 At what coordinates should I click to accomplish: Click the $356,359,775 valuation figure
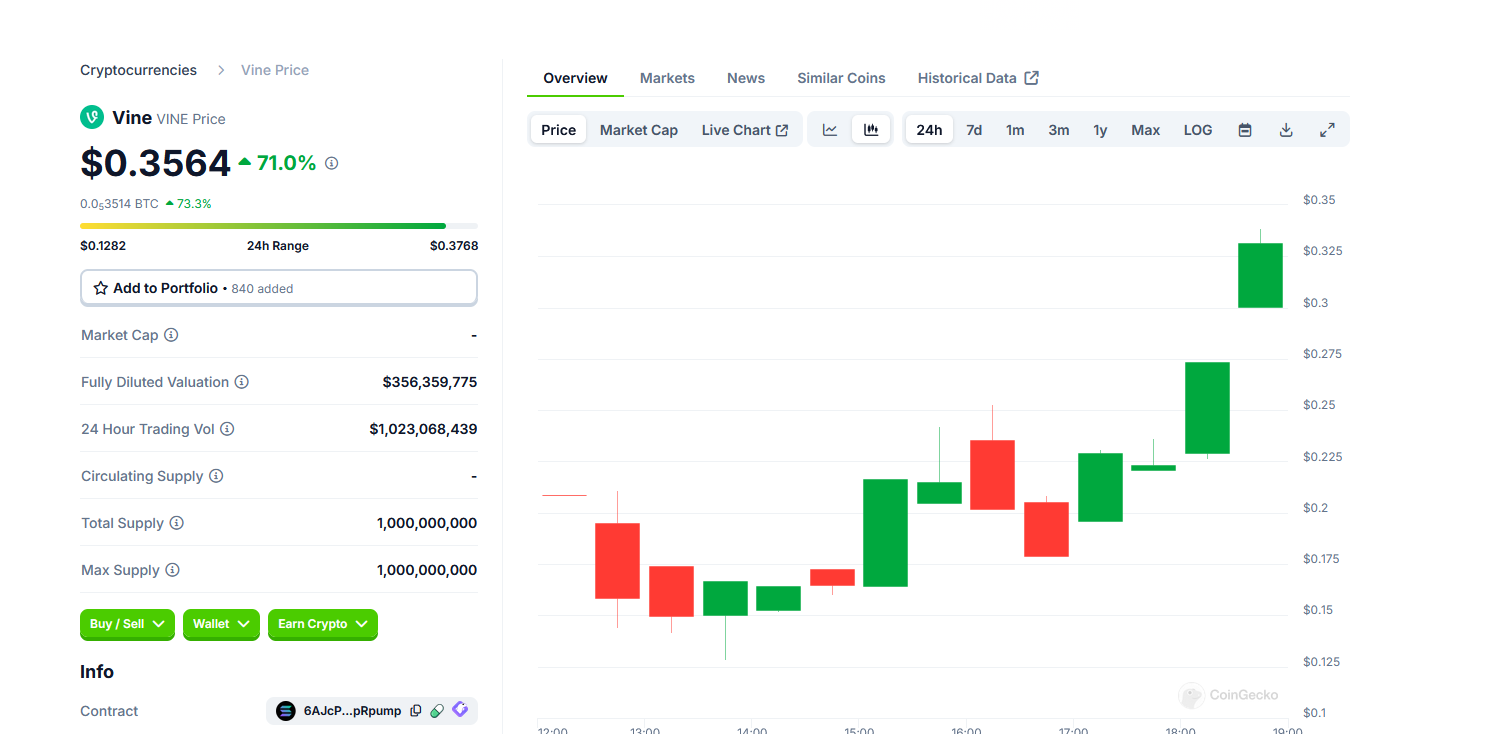430,382
